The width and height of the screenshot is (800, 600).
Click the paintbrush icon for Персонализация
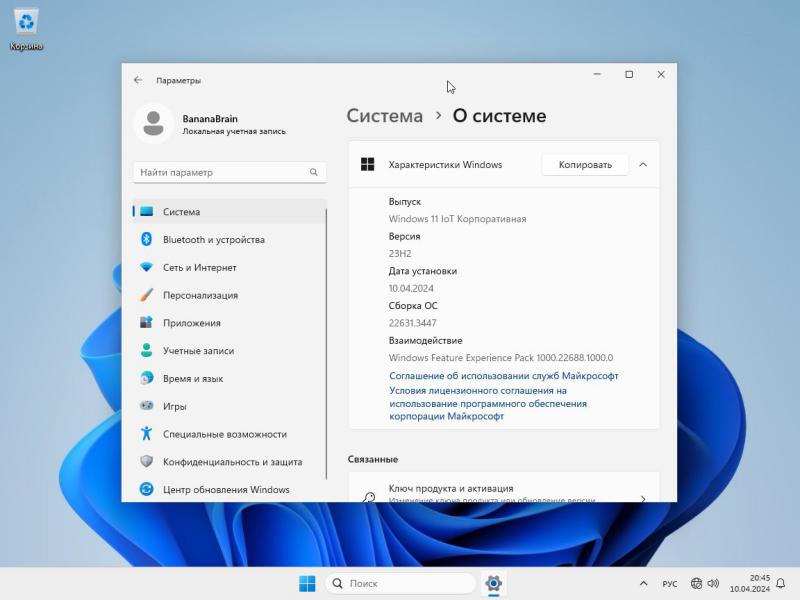tap(146, 295)
